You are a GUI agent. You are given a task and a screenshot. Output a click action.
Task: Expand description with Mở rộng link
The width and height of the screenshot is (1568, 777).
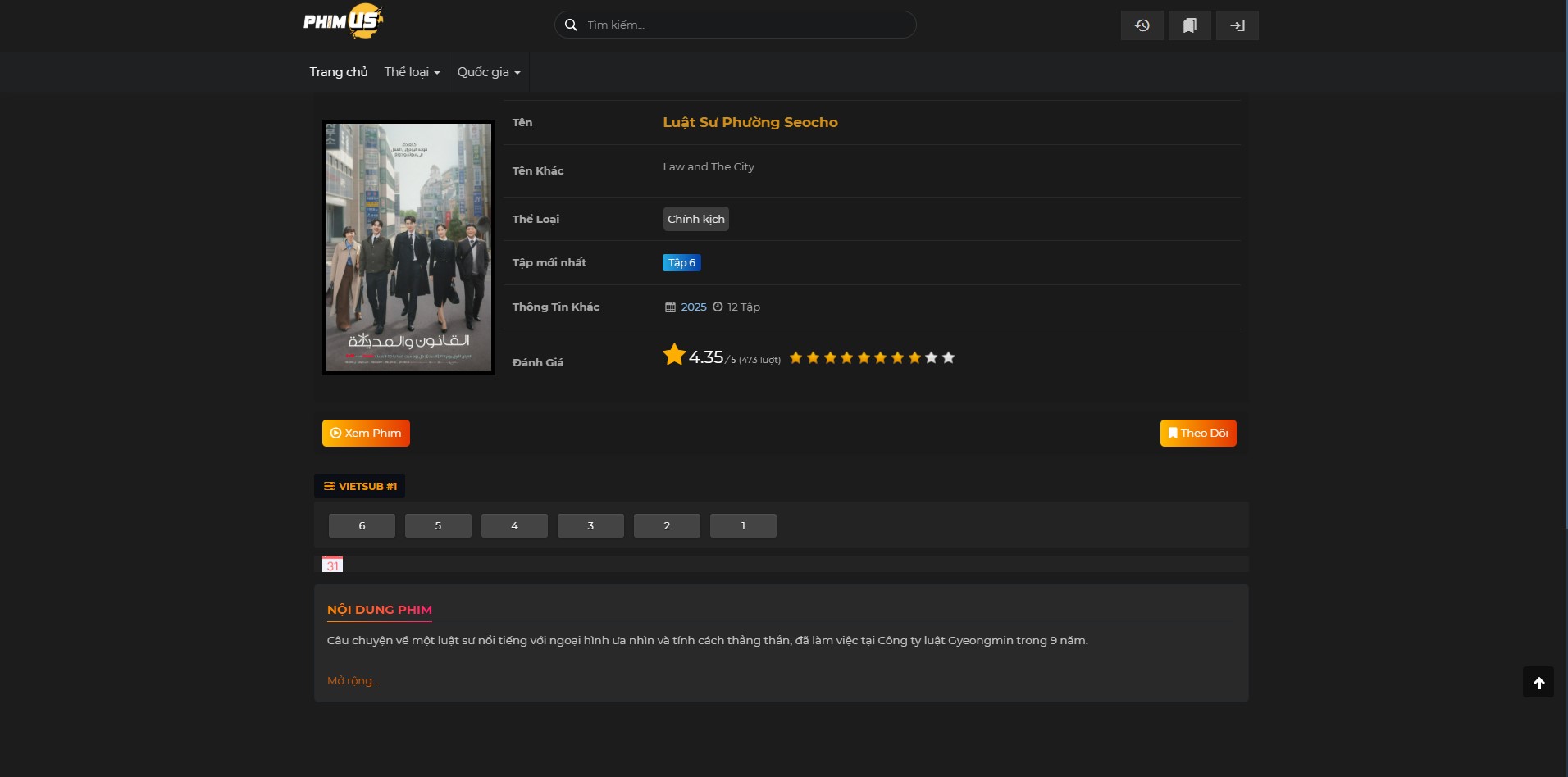(353, 680)
